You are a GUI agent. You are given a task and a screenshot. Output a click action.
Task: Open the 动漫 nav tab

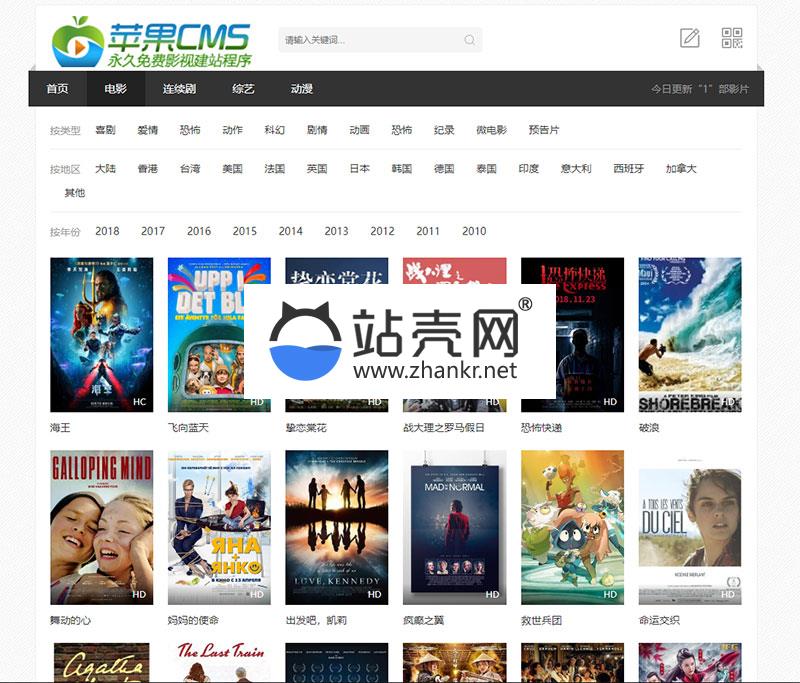pos(302,89)
